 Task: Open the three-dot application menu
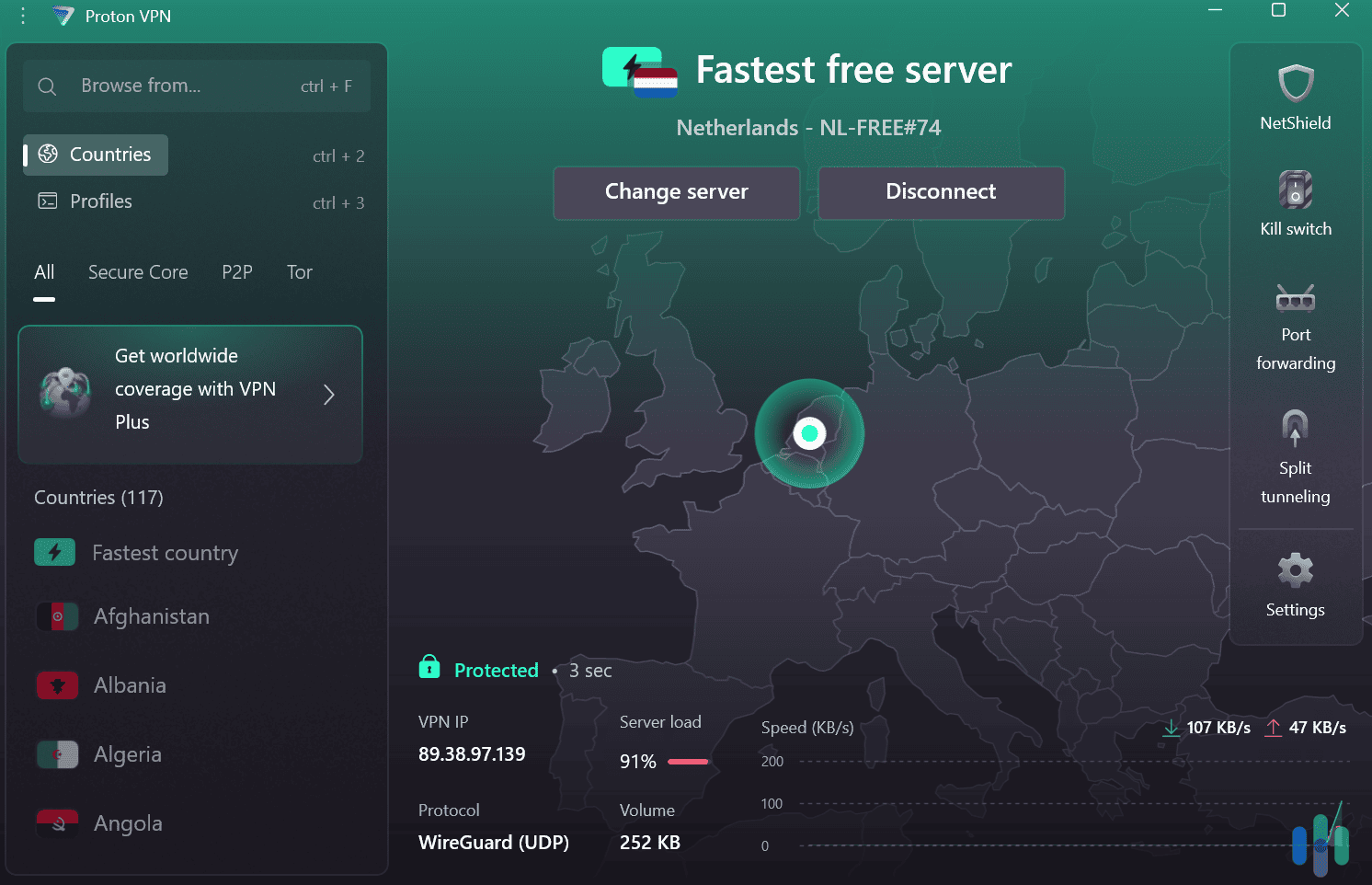pos(22,15)
